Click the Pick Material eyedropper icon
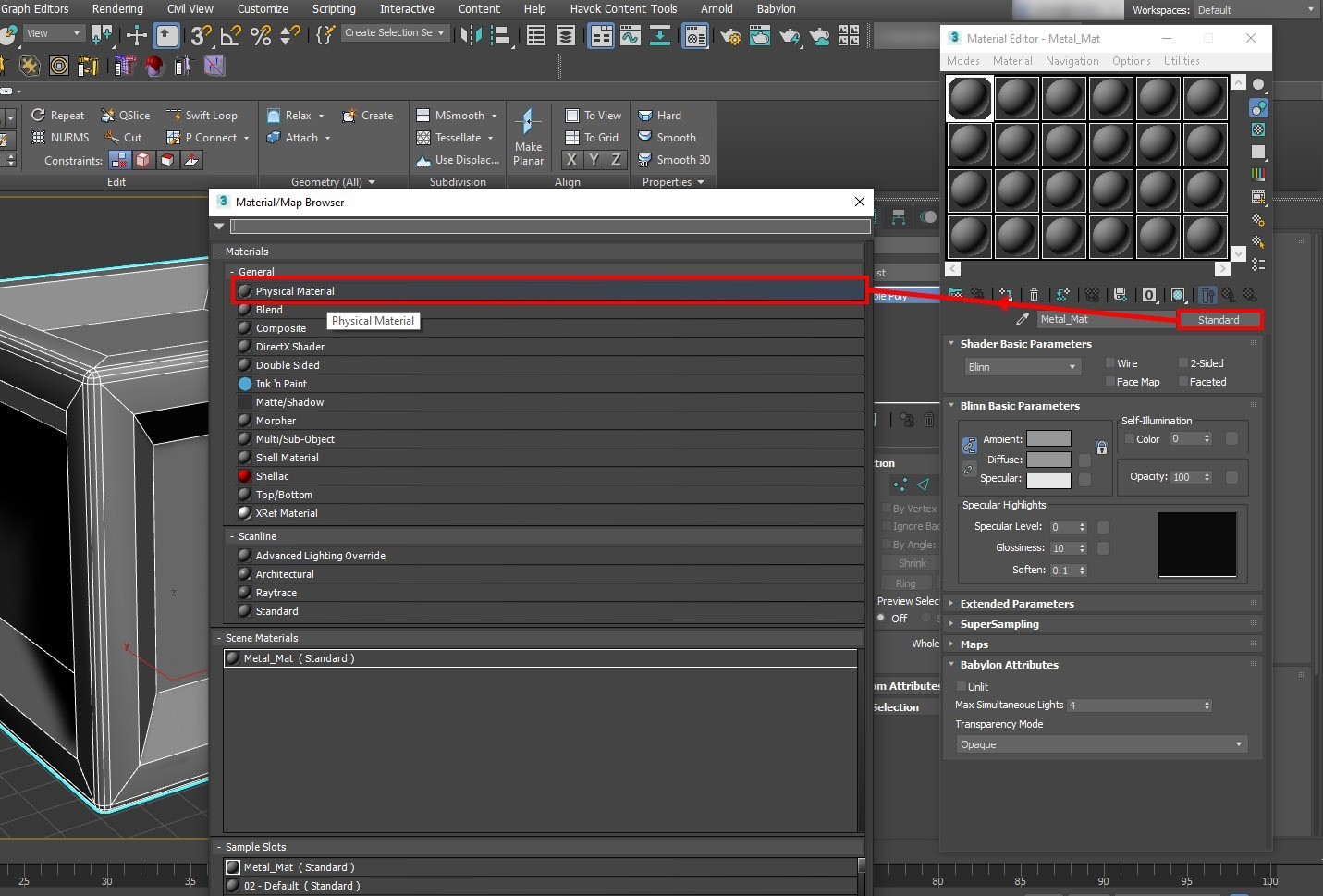This screenshot has width=1323, height=896. [x=1022, y=319]
